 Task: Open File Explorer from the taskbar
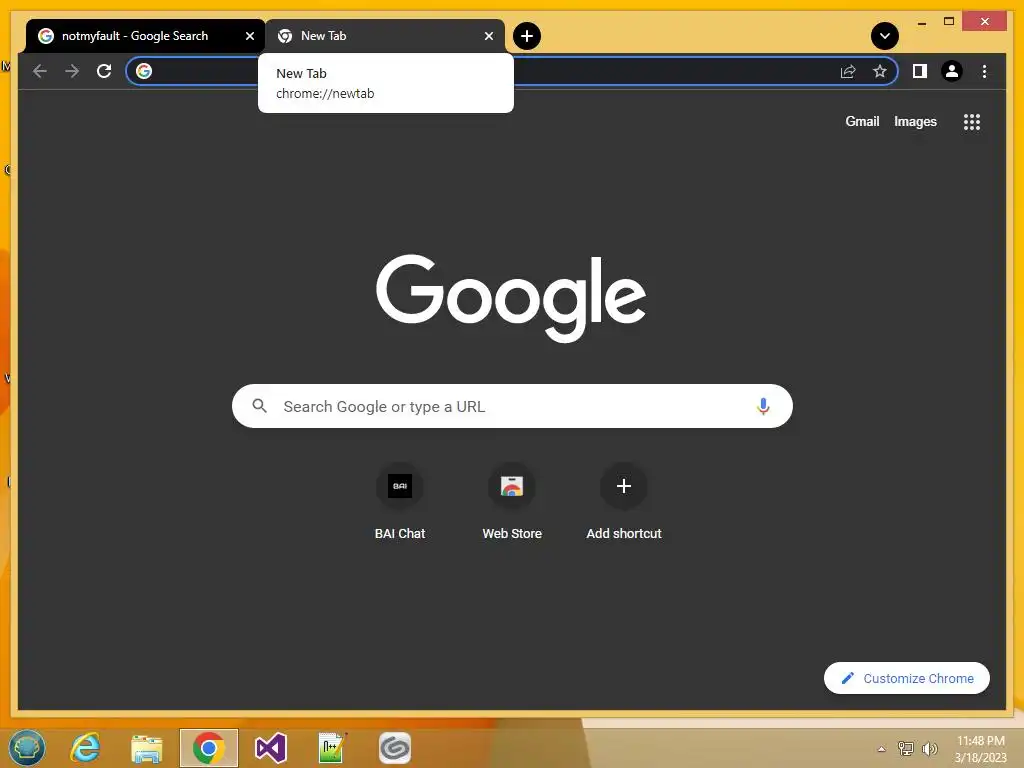(x=146, y=748)
